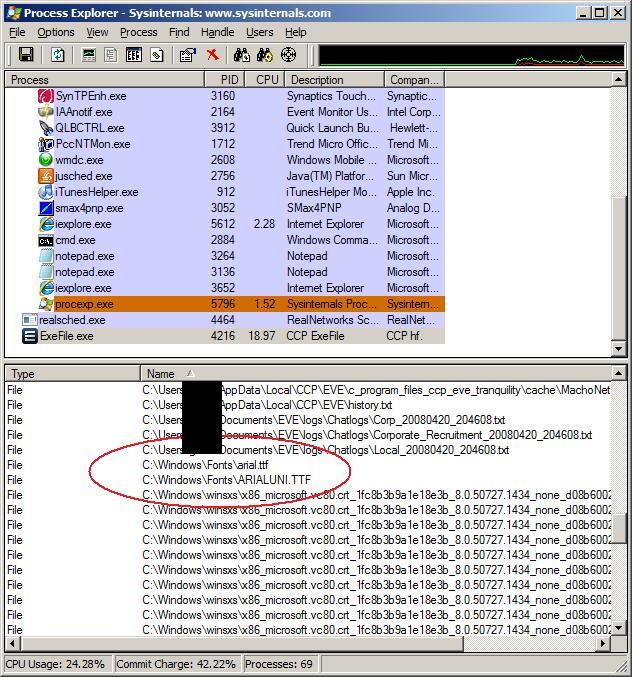Image resolution: width=632 pixels, height=677 pixels.
Task: Sort by the Process column header
Action: [x=104, y=80]
